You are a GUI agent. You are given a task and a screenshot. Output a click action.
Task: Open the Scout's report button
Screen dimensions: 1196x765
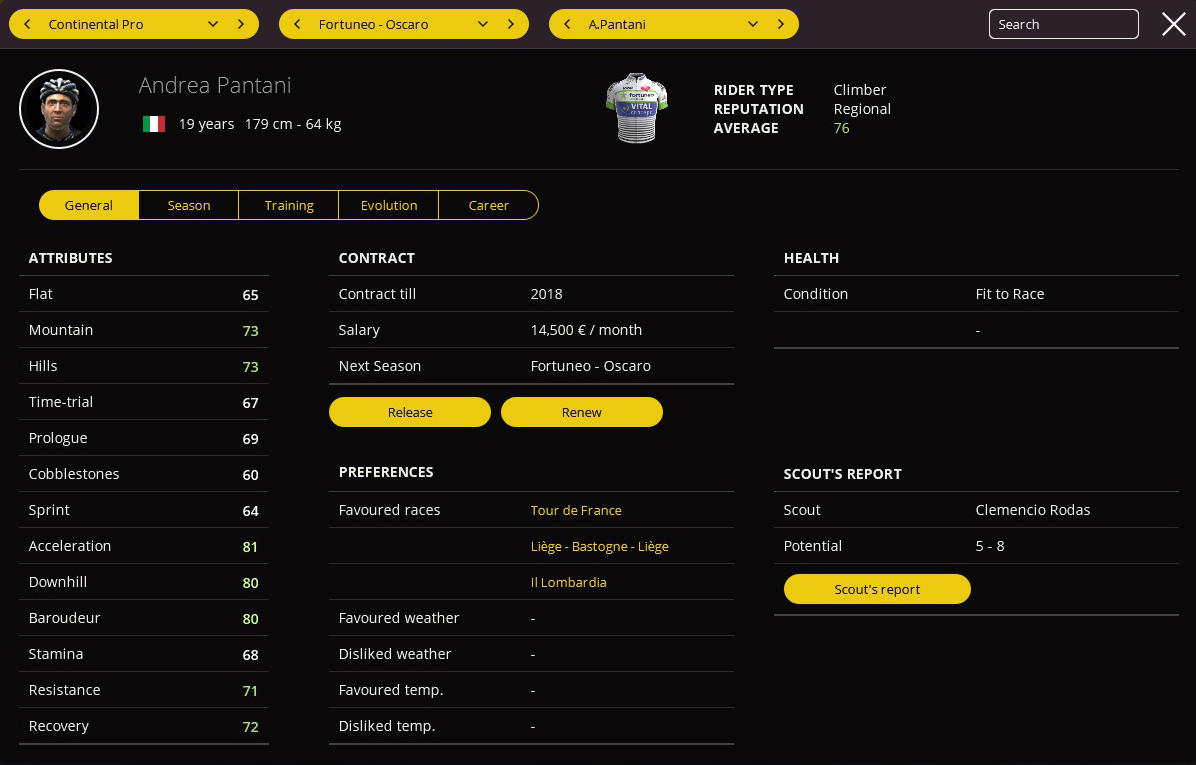[877, 589]
